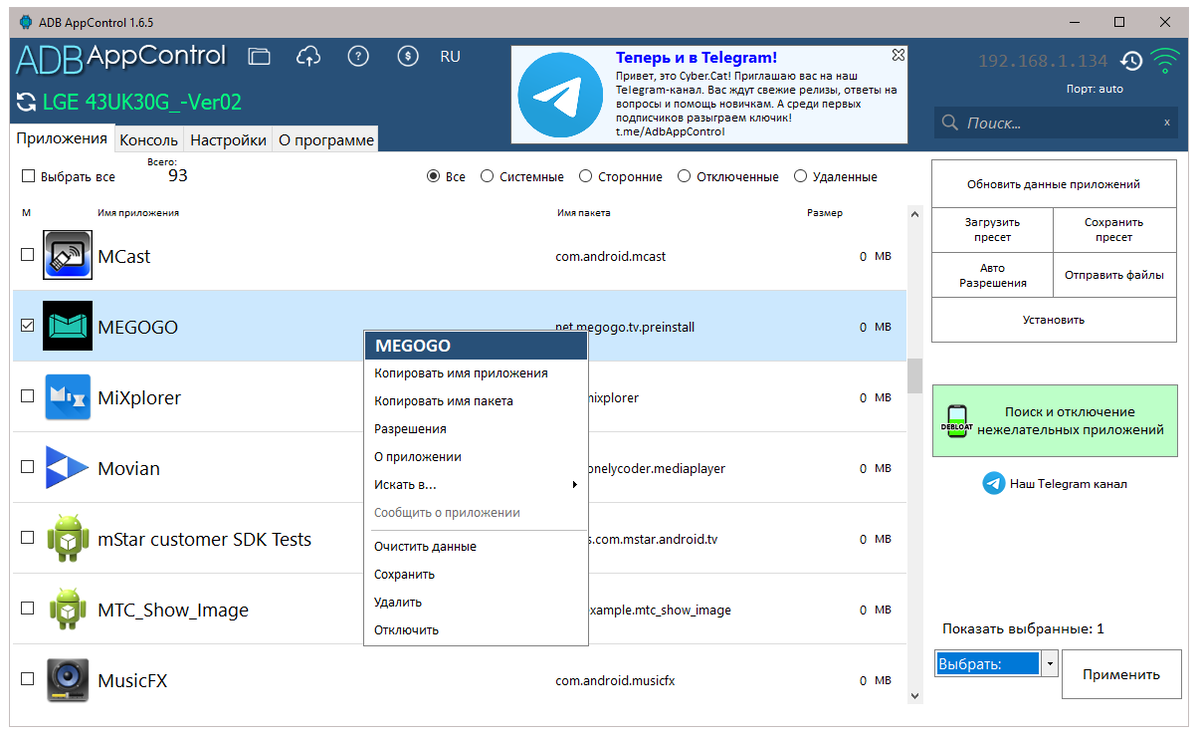
Task: Click the green Wi-Fi connection icon
Action: tap(1164, 62)
